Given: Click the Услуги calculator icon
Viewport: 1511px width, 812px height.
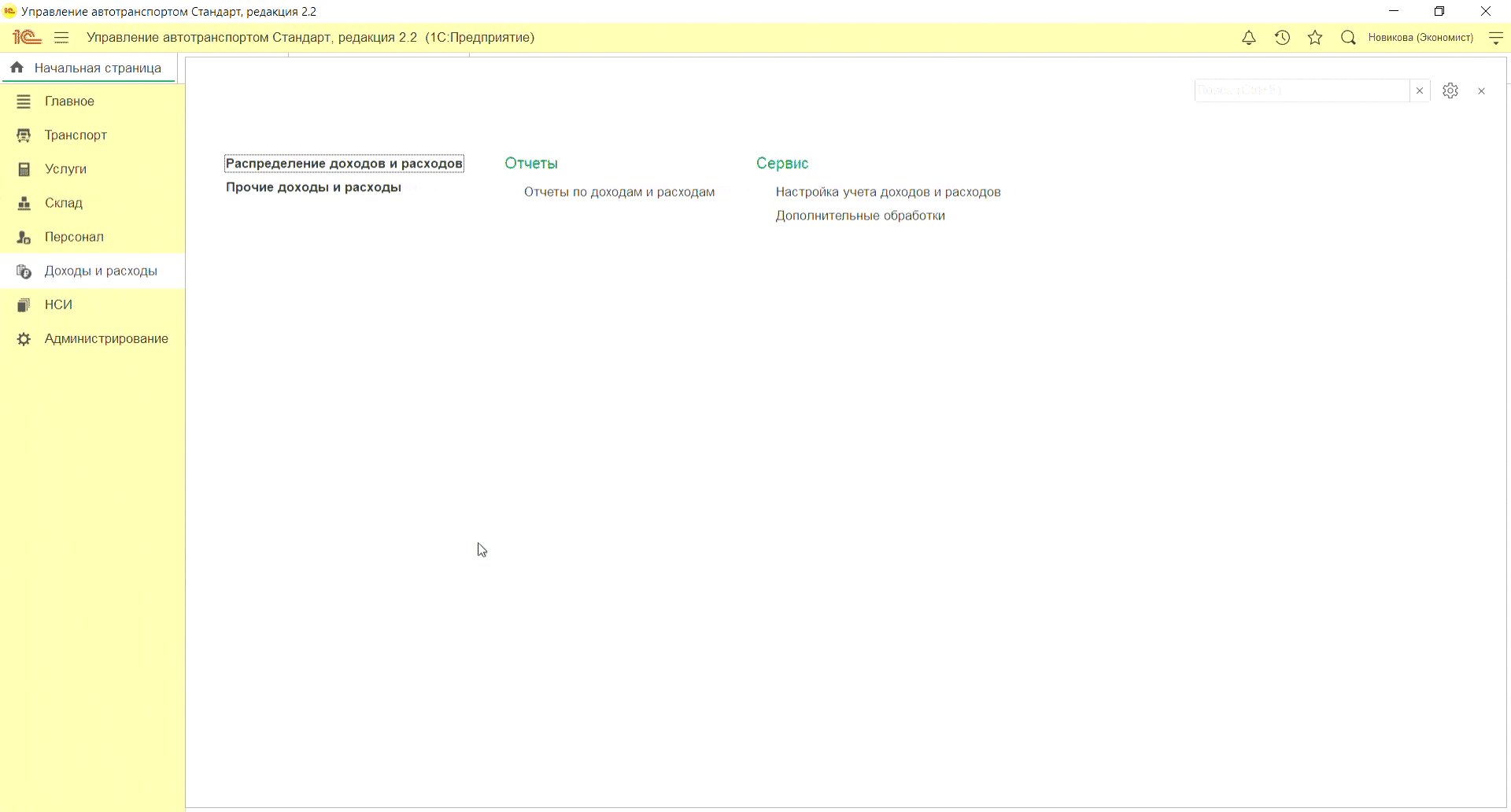Looking at the screenshot, I should pyautogui.click(x=24, y=169).
